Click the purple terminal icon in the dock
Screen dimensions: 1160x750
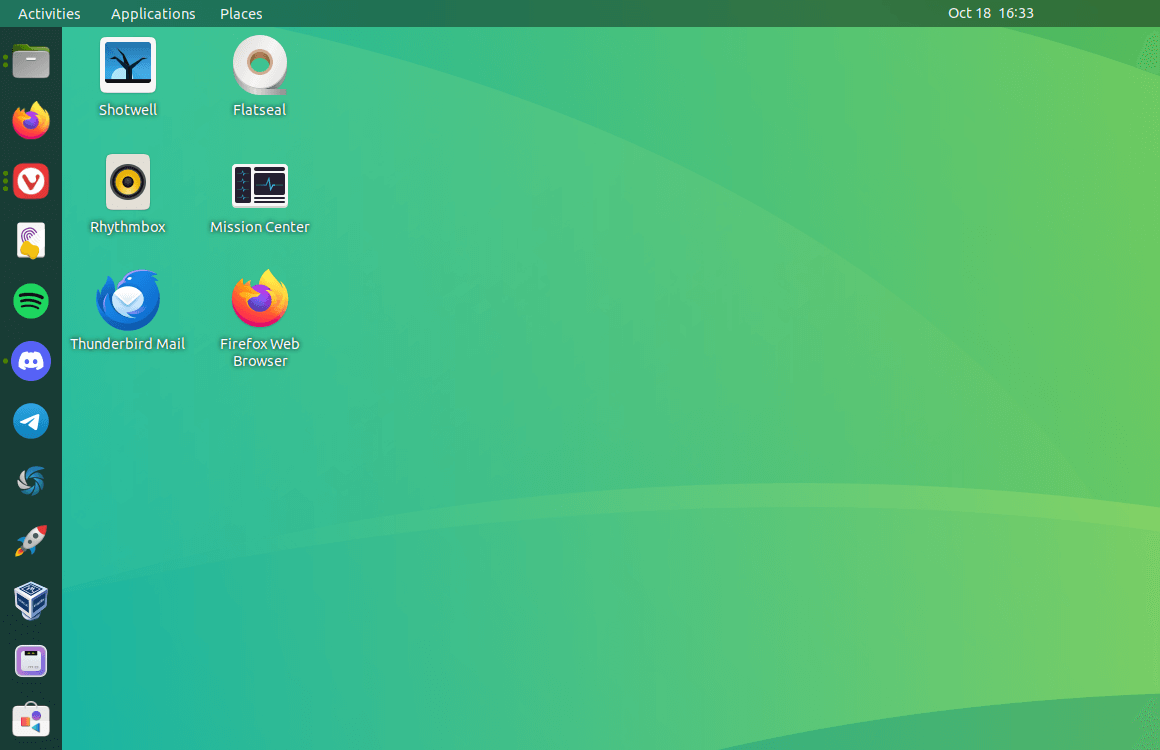point(30,661)
